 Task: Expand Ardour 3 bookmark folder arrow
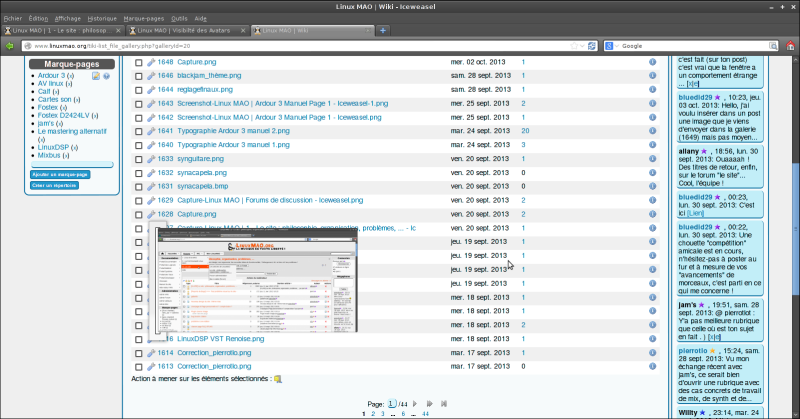click(x=70, y=76)
